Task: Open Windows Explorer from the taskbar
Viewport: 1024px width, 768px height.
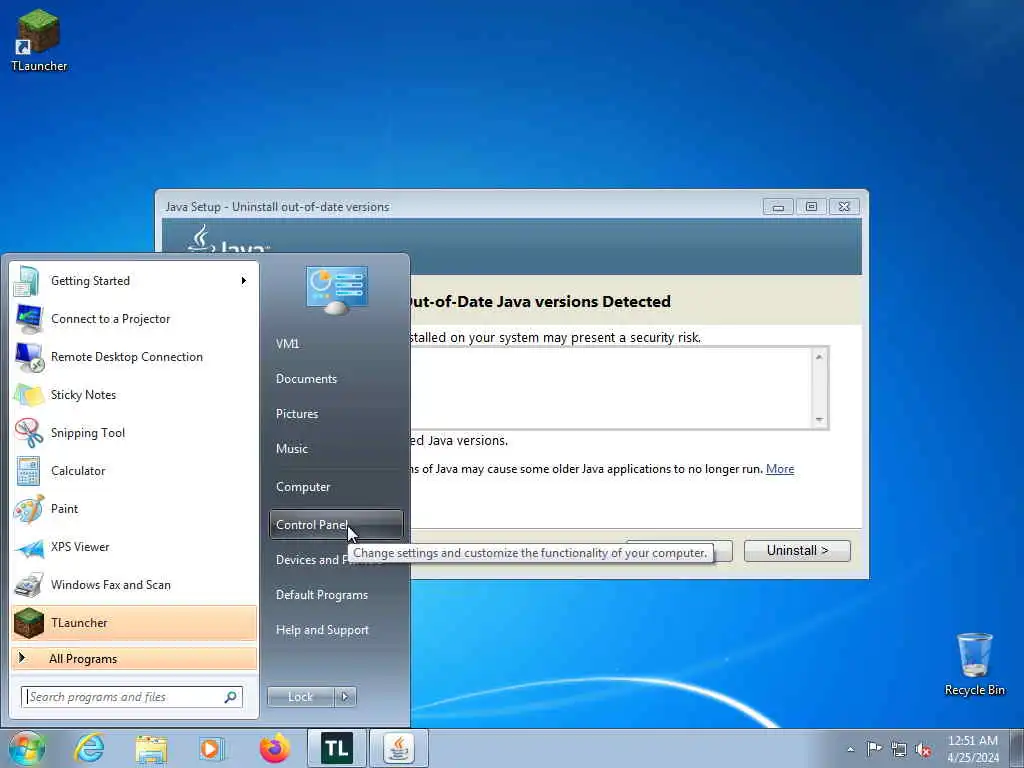Action: [x=152, y=749]
